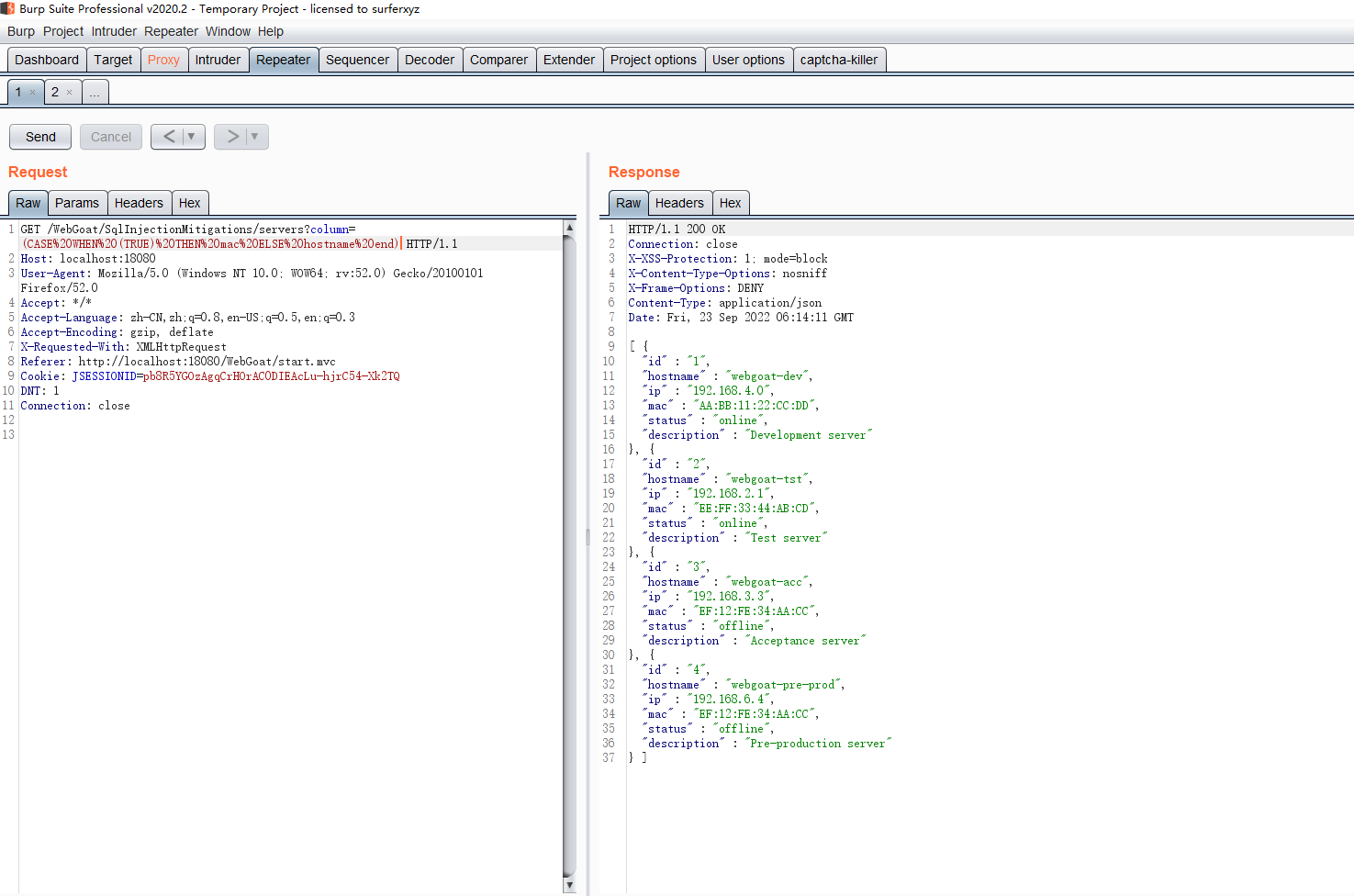
Task: Open the back history dropdown arrow
Action: pos(192,137)
